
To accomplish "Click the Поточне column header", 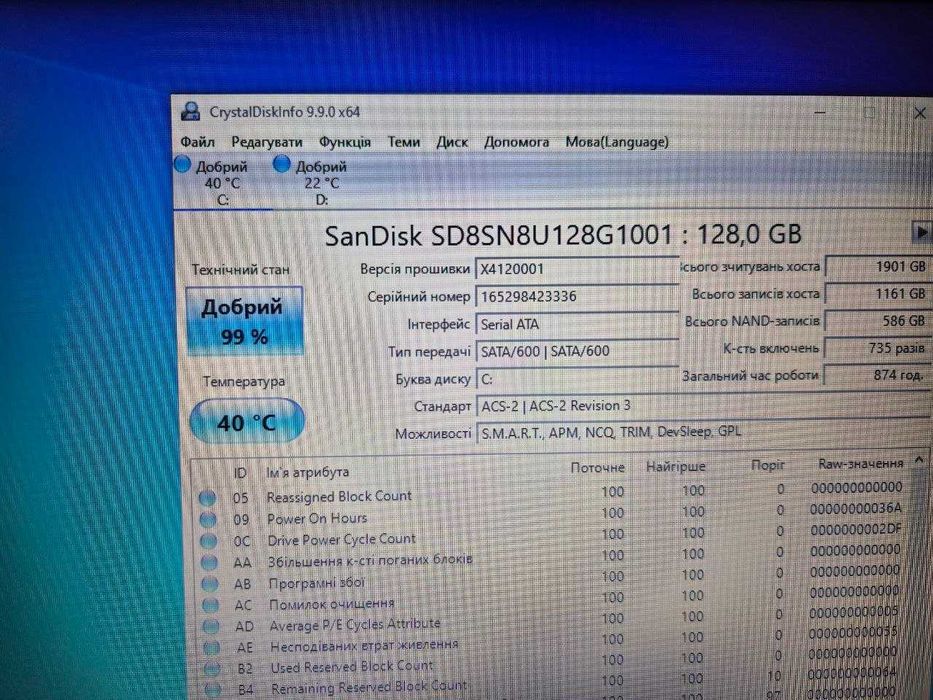I will tap(597, 468).
